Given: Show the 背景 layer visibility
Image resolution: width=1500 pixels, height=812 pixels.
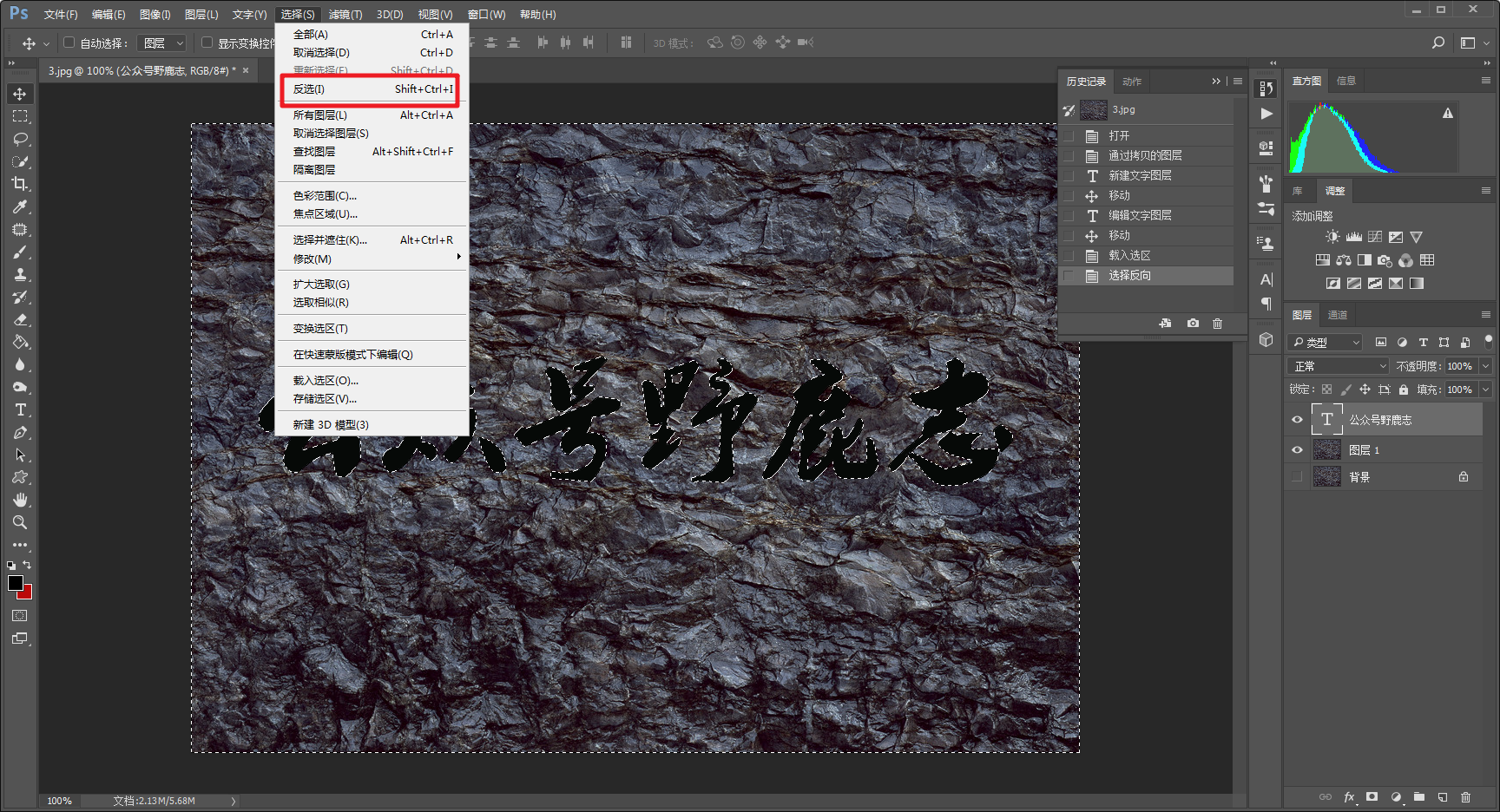Looking at the screenshot, I should coord(1297,476).
